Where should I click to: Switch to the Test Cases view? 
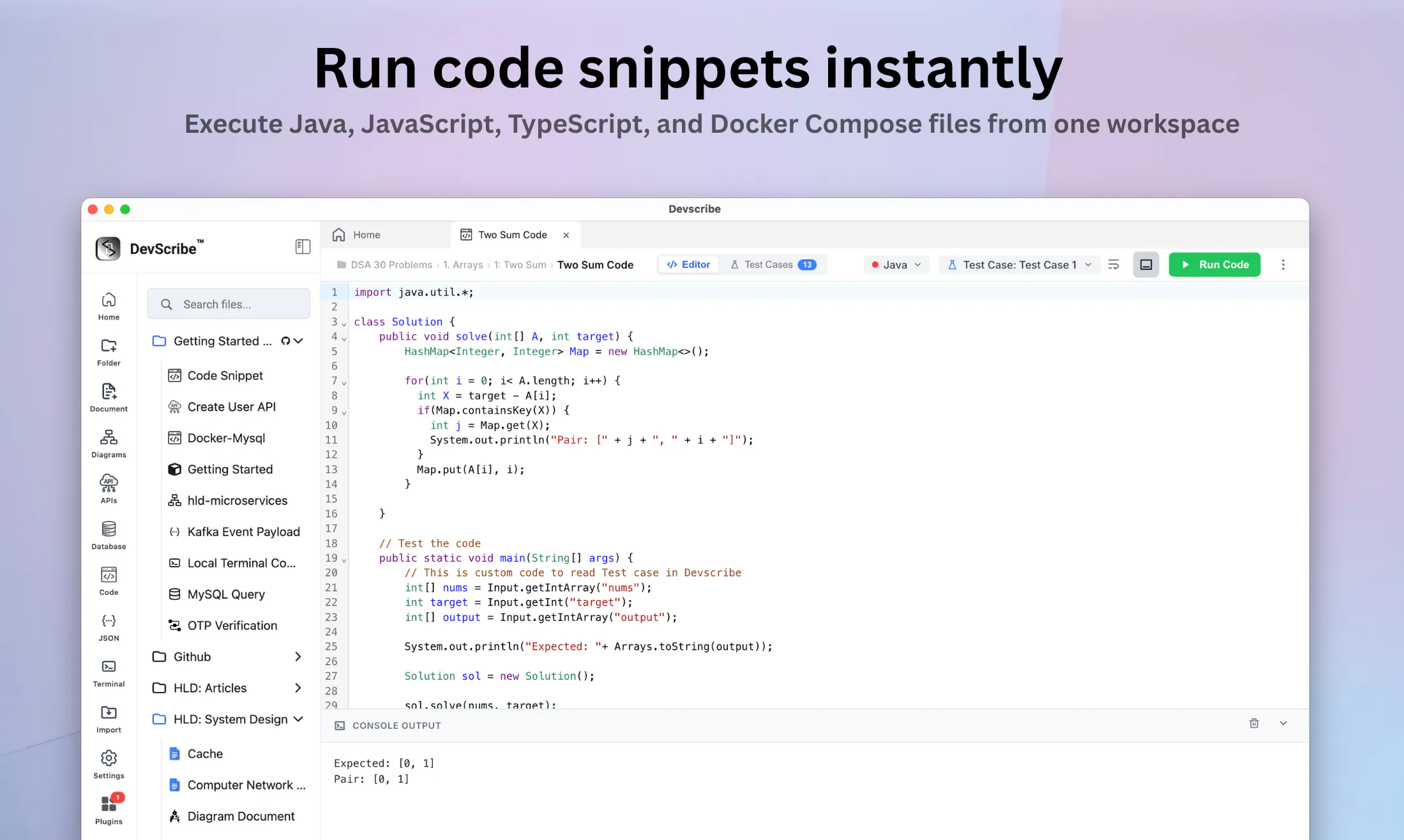(773, 264)
